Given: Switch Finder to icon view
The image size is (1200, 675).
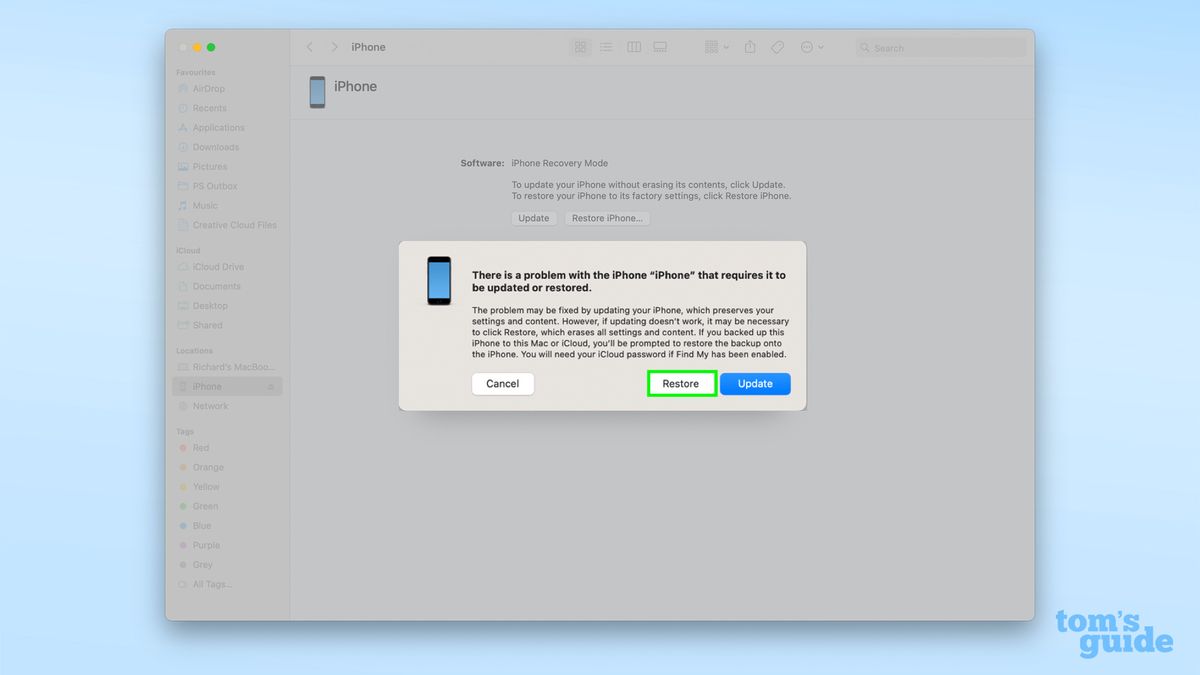Looking at the screenshot, I should (581, 47).
